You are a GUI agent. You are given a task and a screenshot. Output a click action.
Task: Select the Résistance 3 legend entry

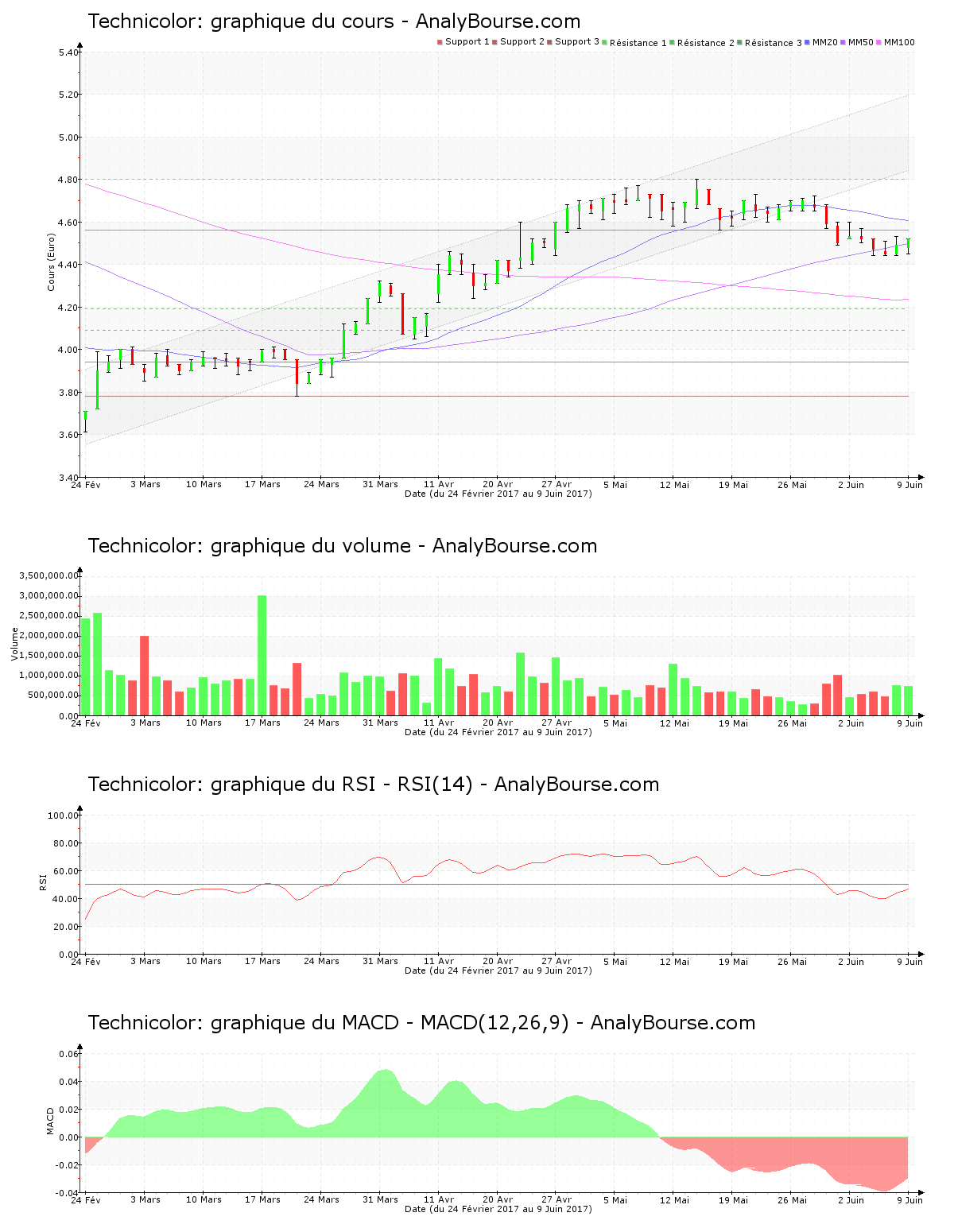coord(770,43)
